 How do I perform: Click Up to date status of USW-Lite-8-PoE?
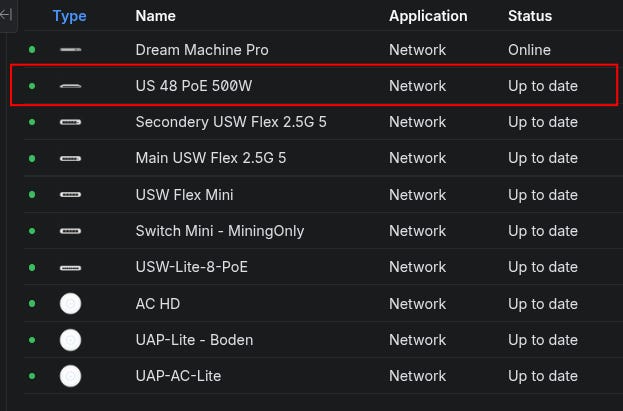pos(543,267)
